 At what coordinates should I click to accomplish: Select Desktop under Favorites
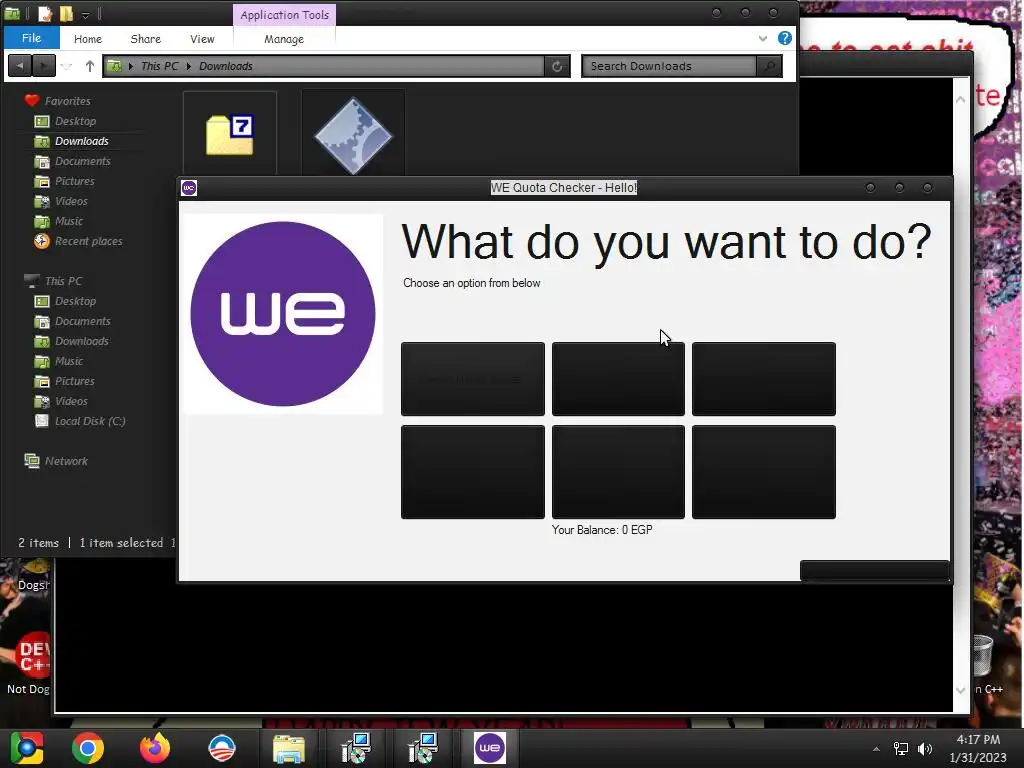point(65,121)
